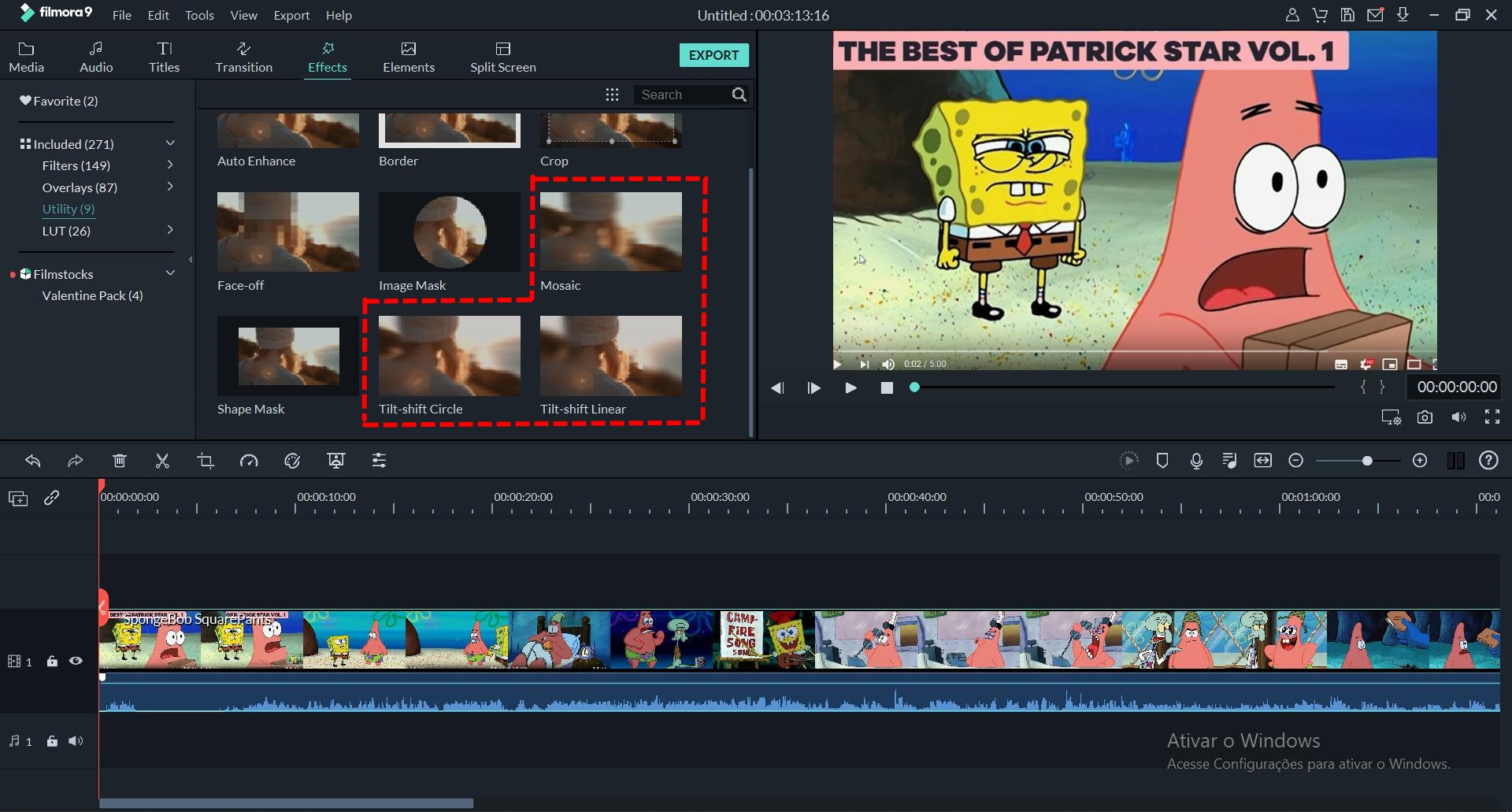Image resolution: width=1512 pixels, height=812 pixels.
Task: Switch the effects grid view icon
Action: (613, 95)
